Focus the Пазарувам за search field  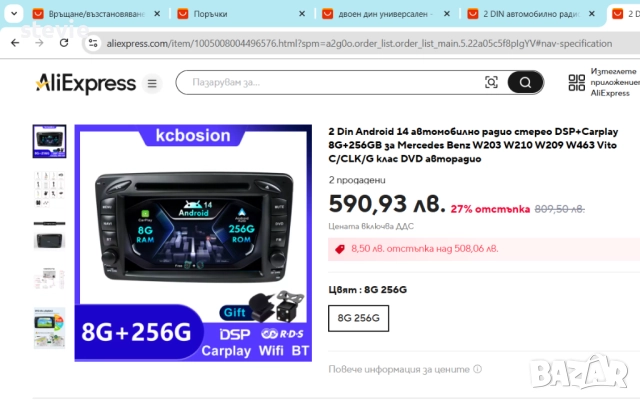(335, 82)
